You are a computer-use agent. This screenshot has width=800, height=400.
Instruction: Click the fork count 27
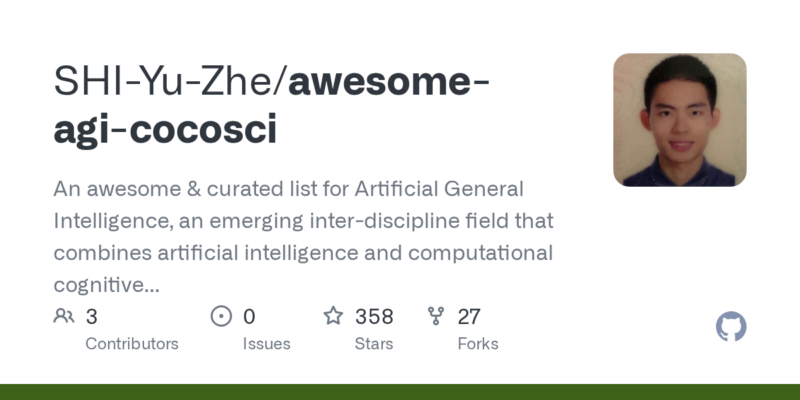pos(469,317)
